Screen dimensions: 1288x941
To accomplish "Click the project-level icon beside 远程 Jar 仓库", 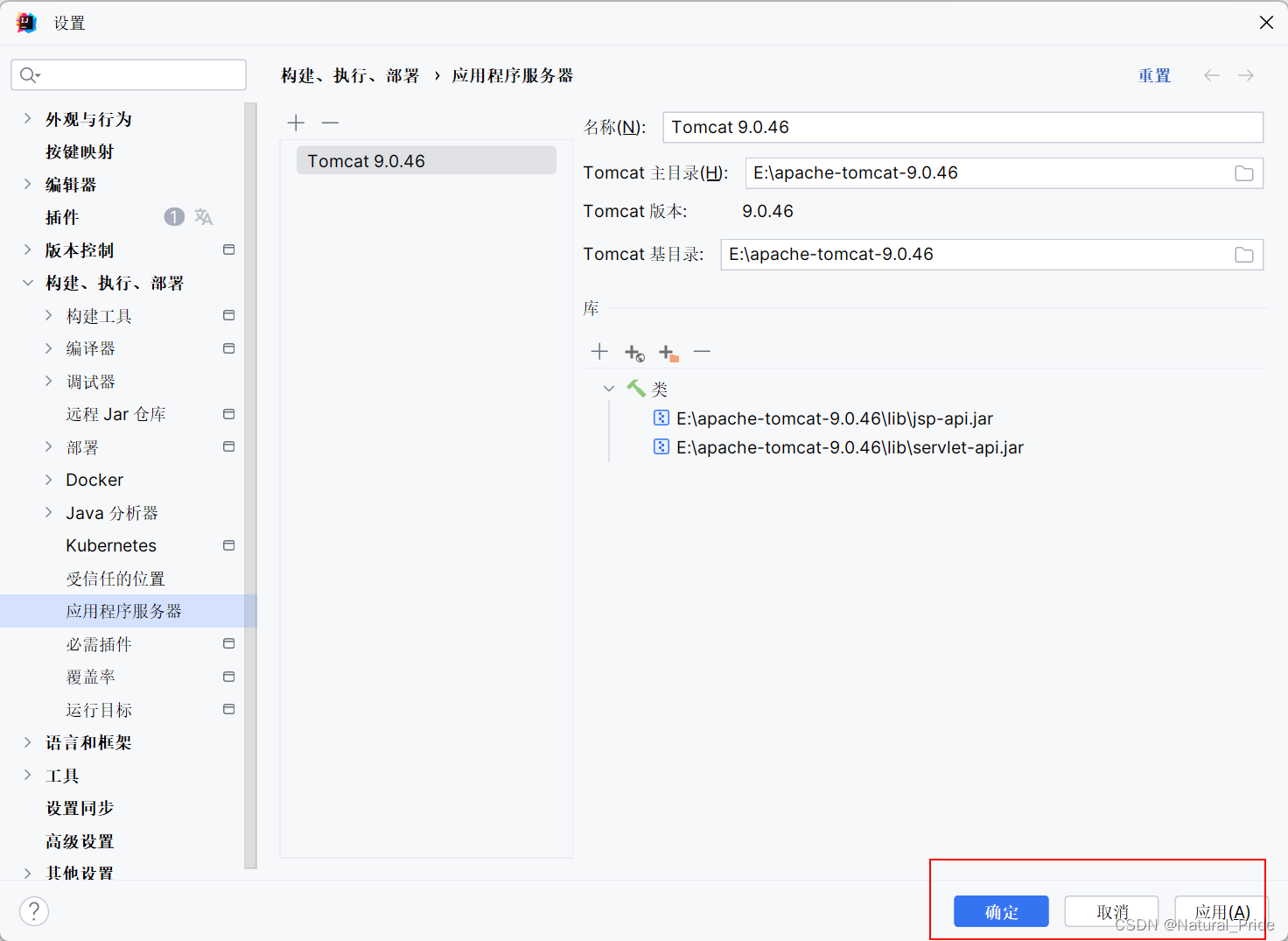I will [229, 414].
